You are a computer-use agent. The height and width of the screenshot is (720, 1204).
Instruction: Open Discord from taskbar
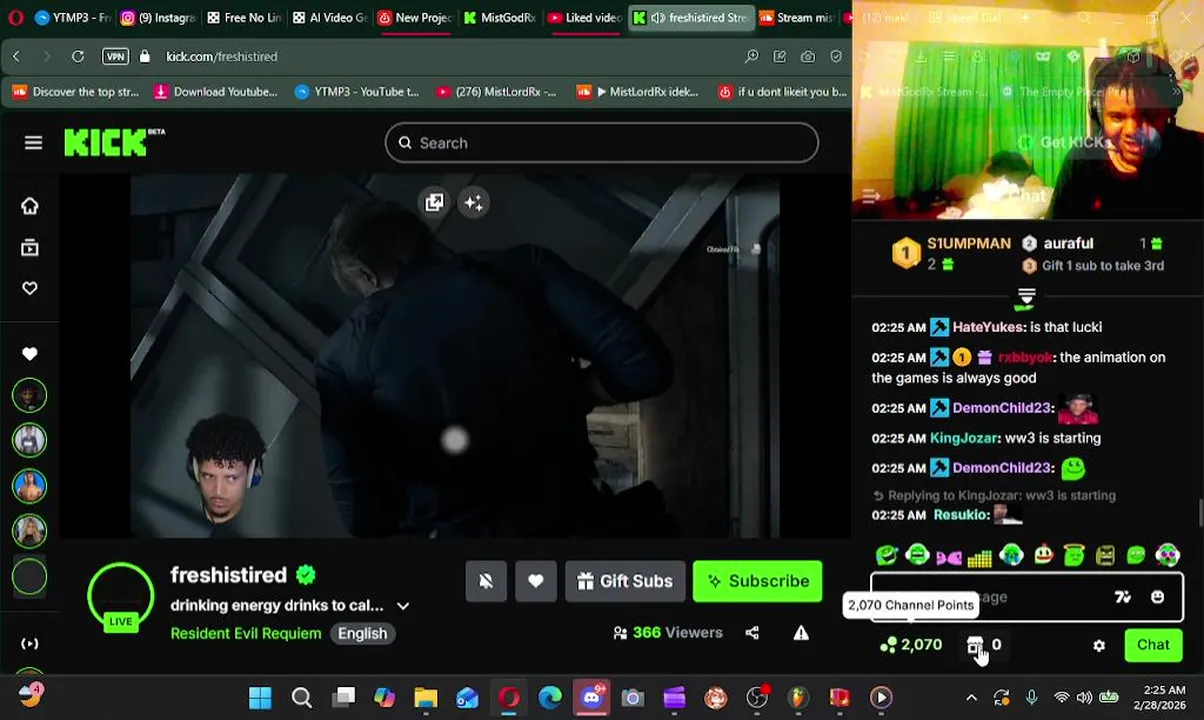(x=591, y=697)
